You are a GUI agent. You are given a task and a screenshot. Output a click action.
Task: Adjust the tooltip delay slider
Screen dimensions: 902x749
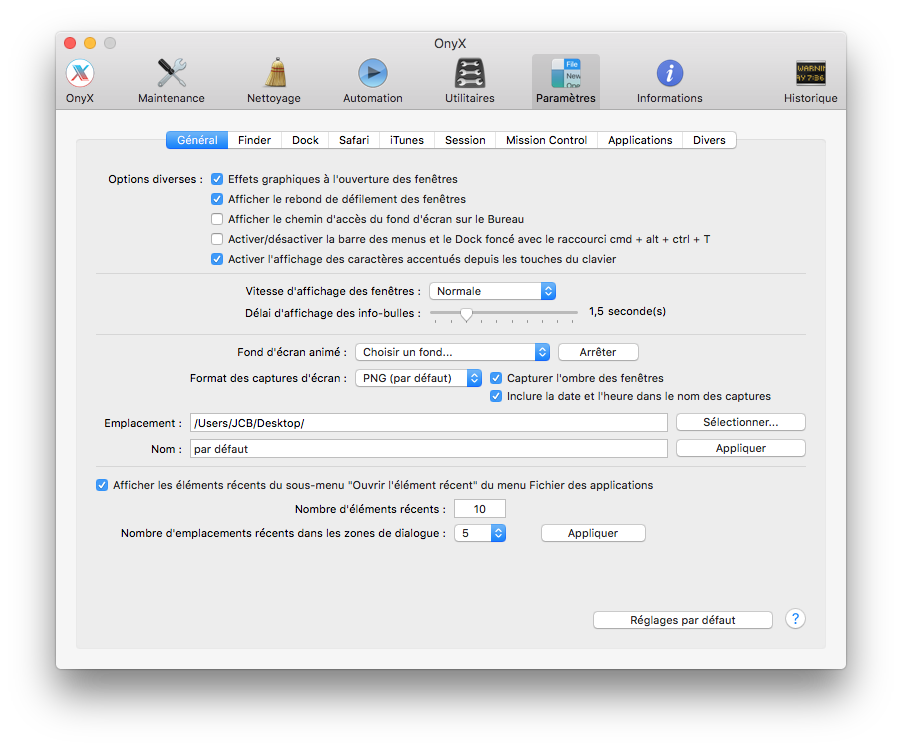tap(467, 313)
